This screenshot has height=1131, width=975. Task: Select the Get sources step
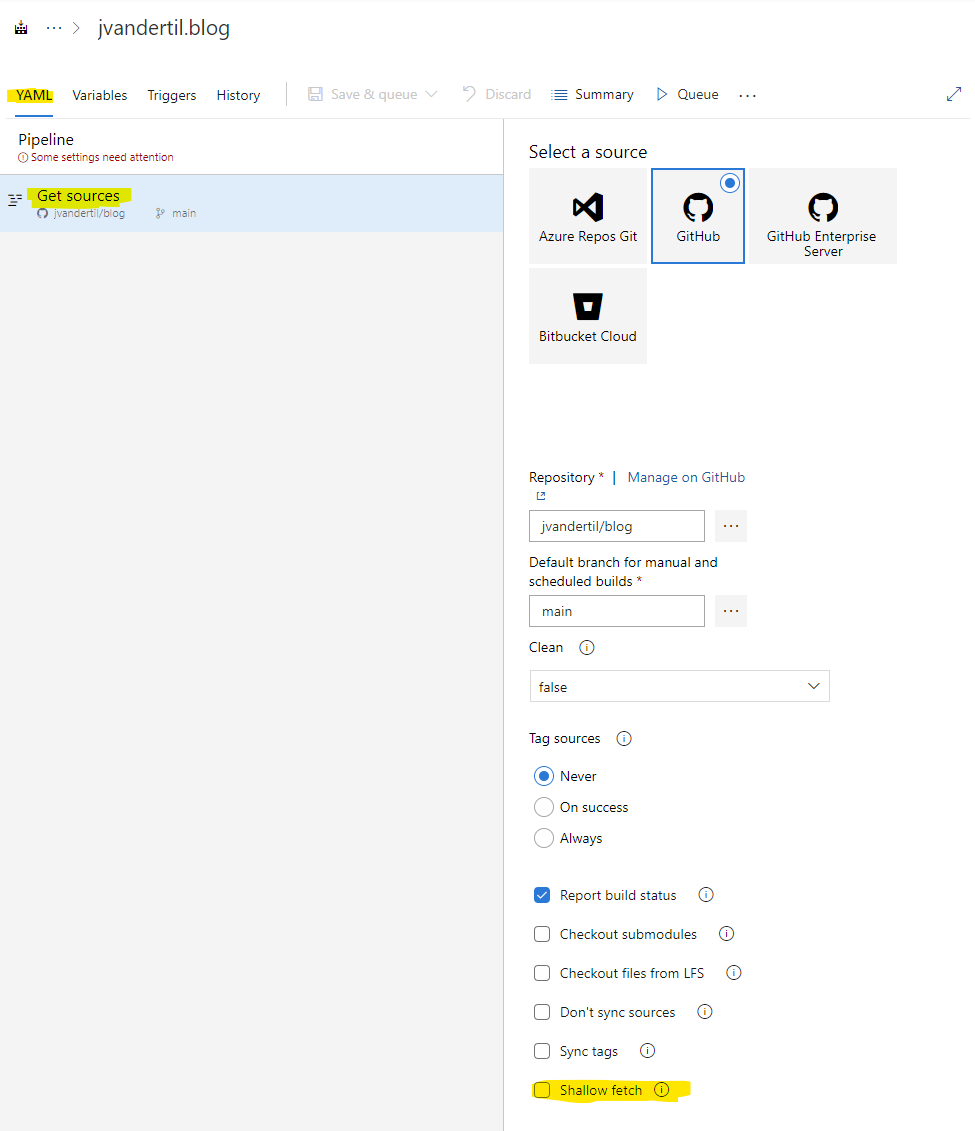coord(252,203)
